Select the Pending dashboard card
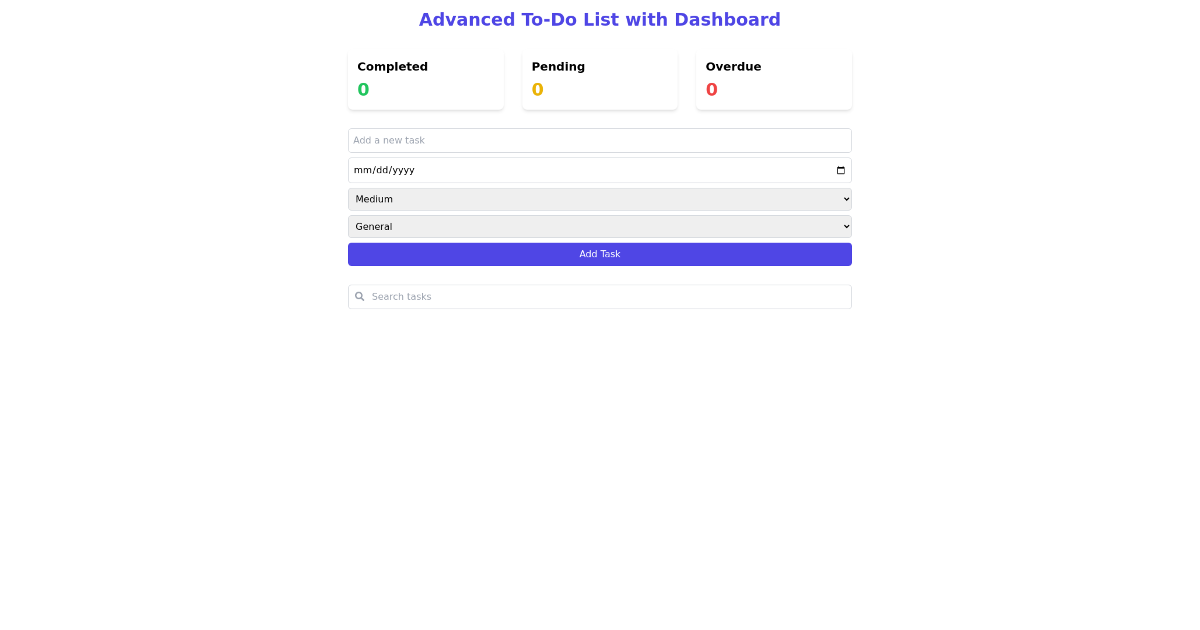This screenshot has width=1200, height=630. (600, 80)
